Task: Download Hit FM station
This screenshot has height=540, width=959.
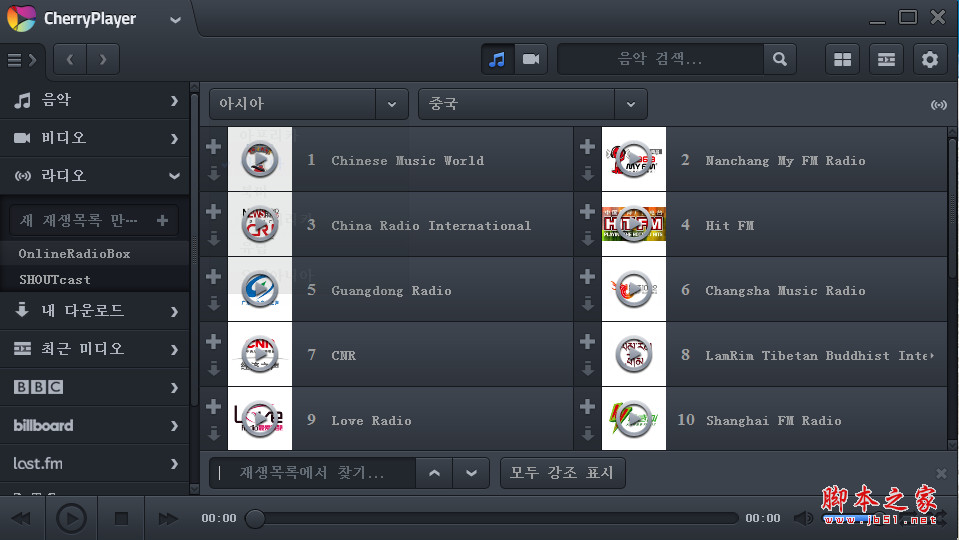Action: [x=587, y=238]
